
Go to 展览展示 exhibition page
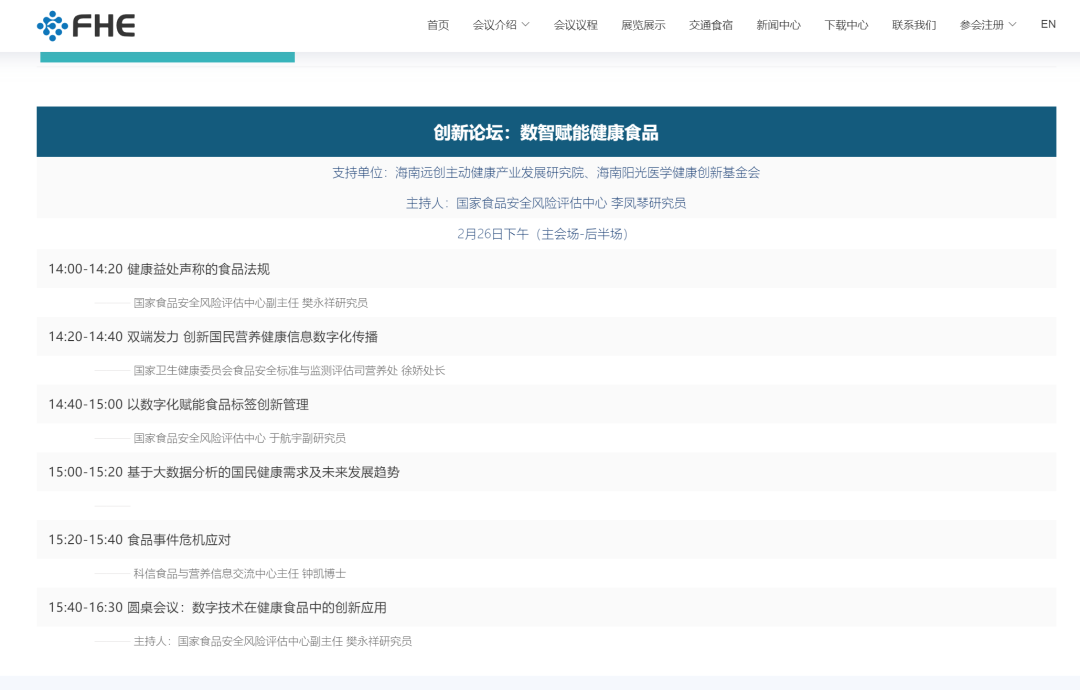pyautogui.click(x=643, y=25)
